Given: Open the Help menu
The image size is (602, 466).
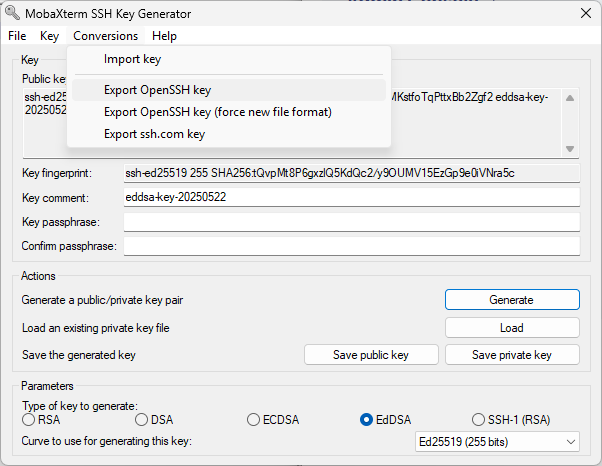Looking at the screenshot, I should 164,36.
